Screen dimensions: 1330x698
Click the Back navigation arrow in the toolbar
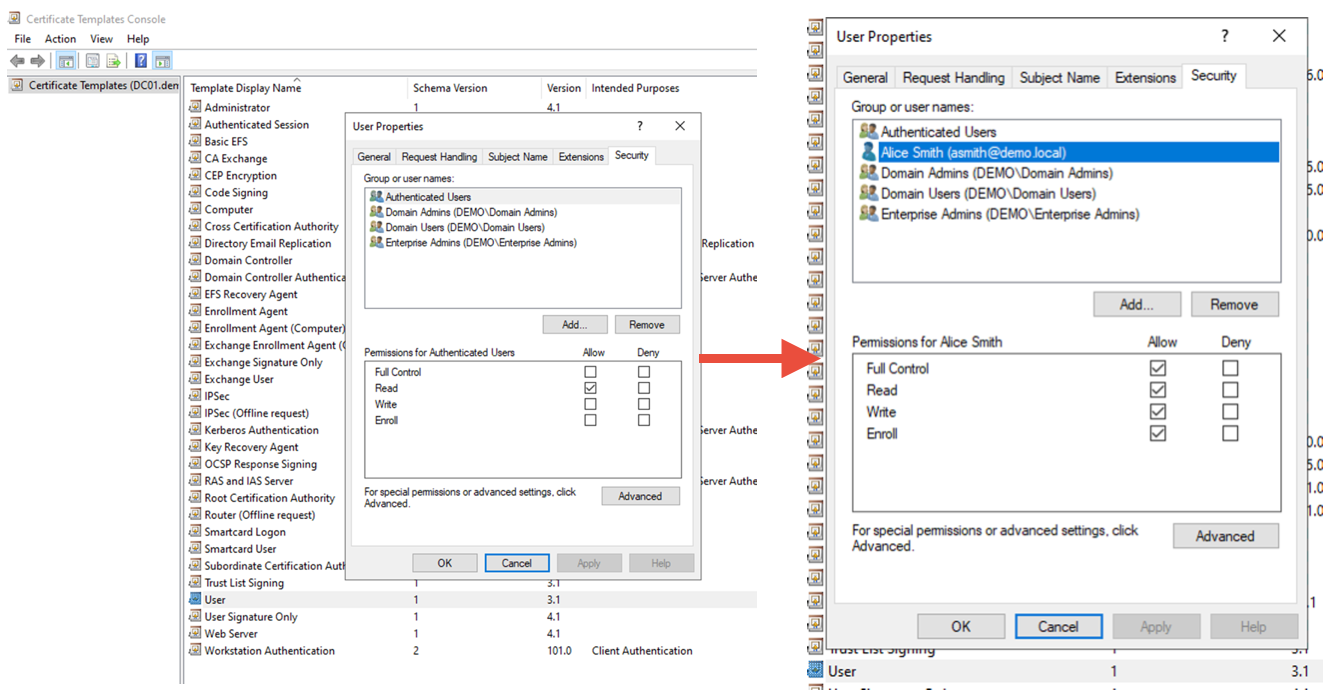pos(17,60)
